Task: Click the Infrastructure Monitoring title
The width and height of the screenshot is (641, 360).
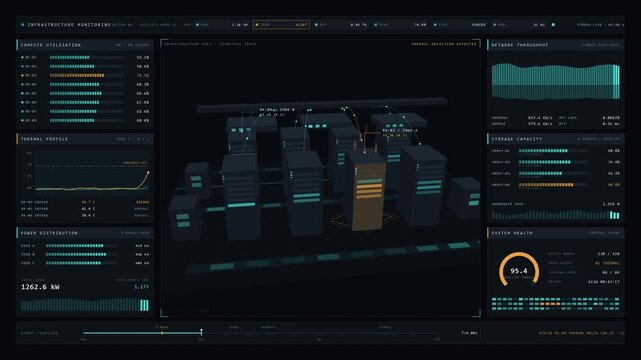Action: [x=69, y=25]
